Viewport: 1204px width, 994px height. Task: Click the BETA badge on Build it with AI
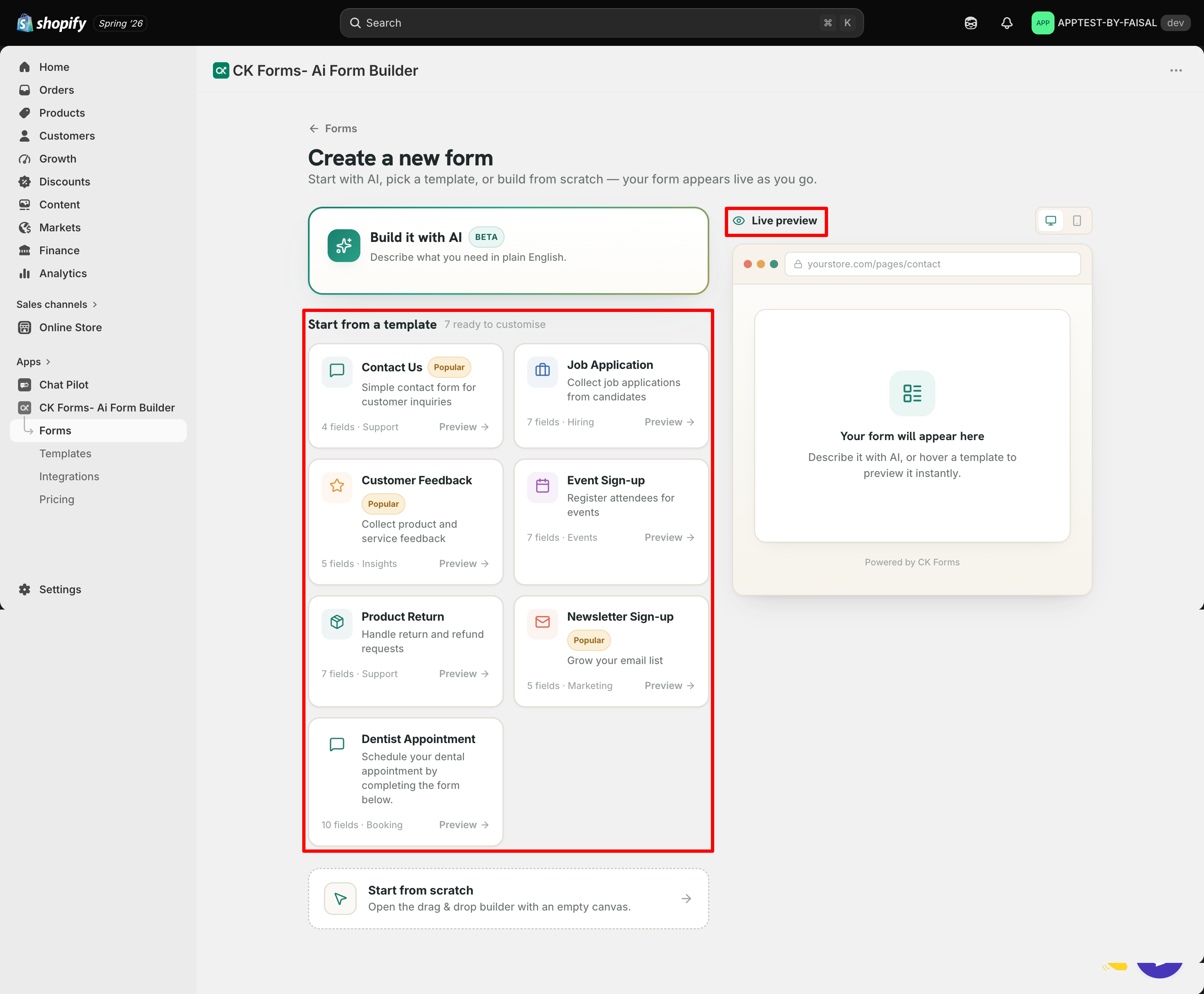point(486,237)
